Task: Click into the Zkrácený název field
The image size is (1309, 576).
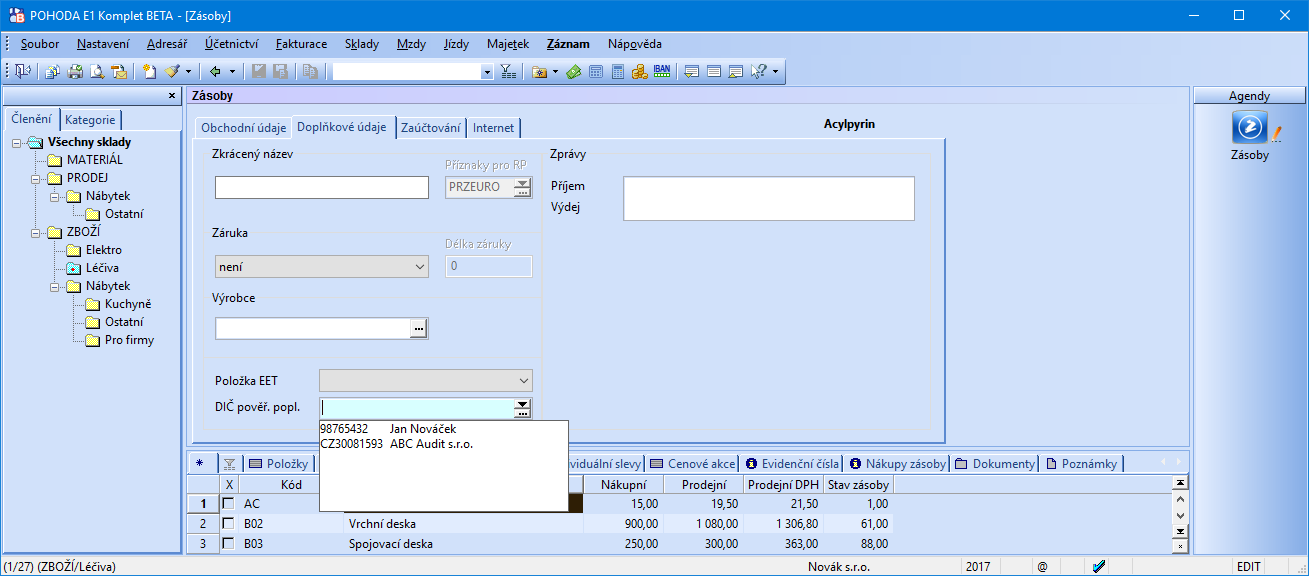Action: tap(321, 187)
